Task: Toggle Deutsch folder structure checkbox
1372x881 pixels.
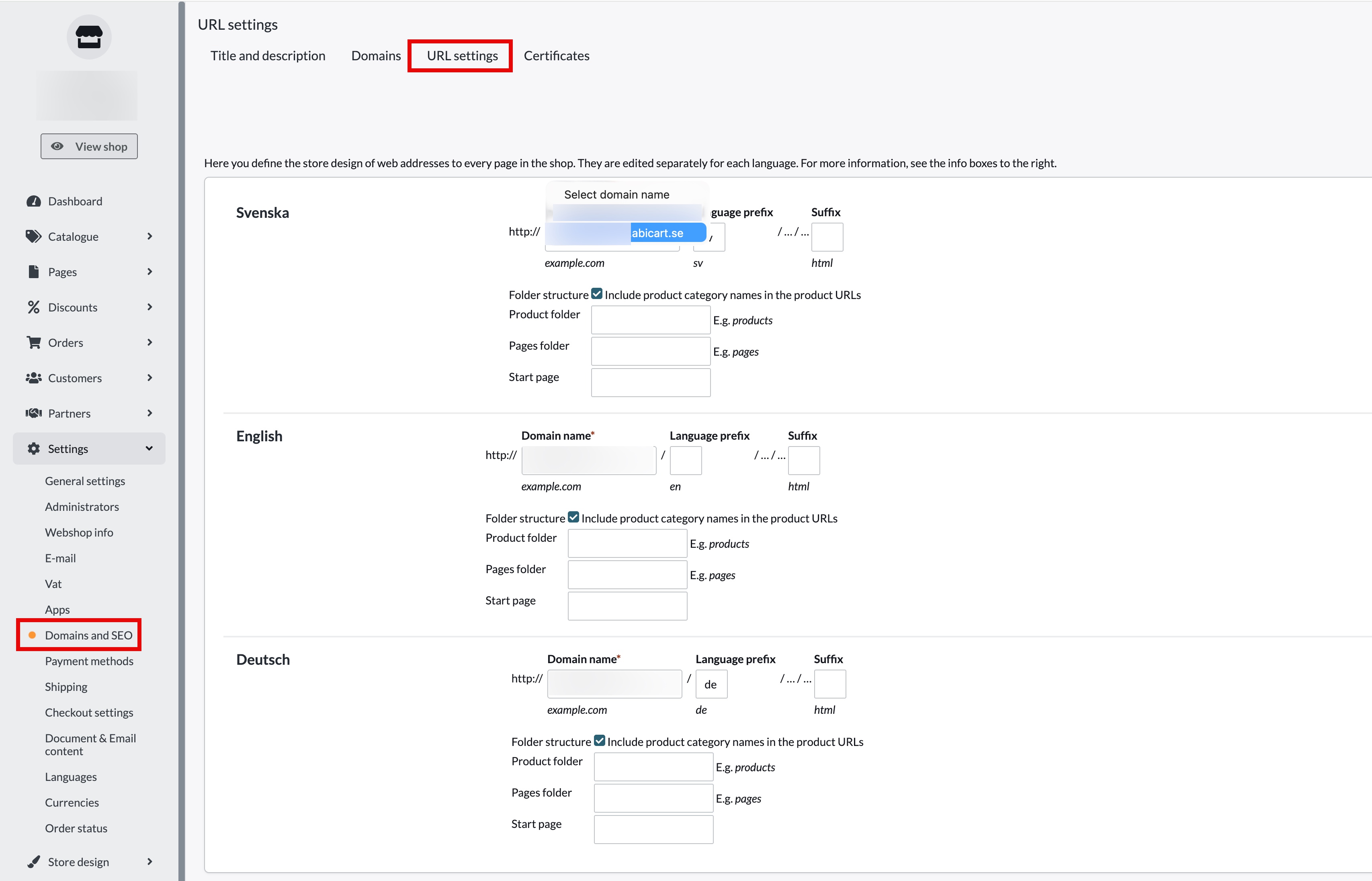Action: (x=599, y=741)
